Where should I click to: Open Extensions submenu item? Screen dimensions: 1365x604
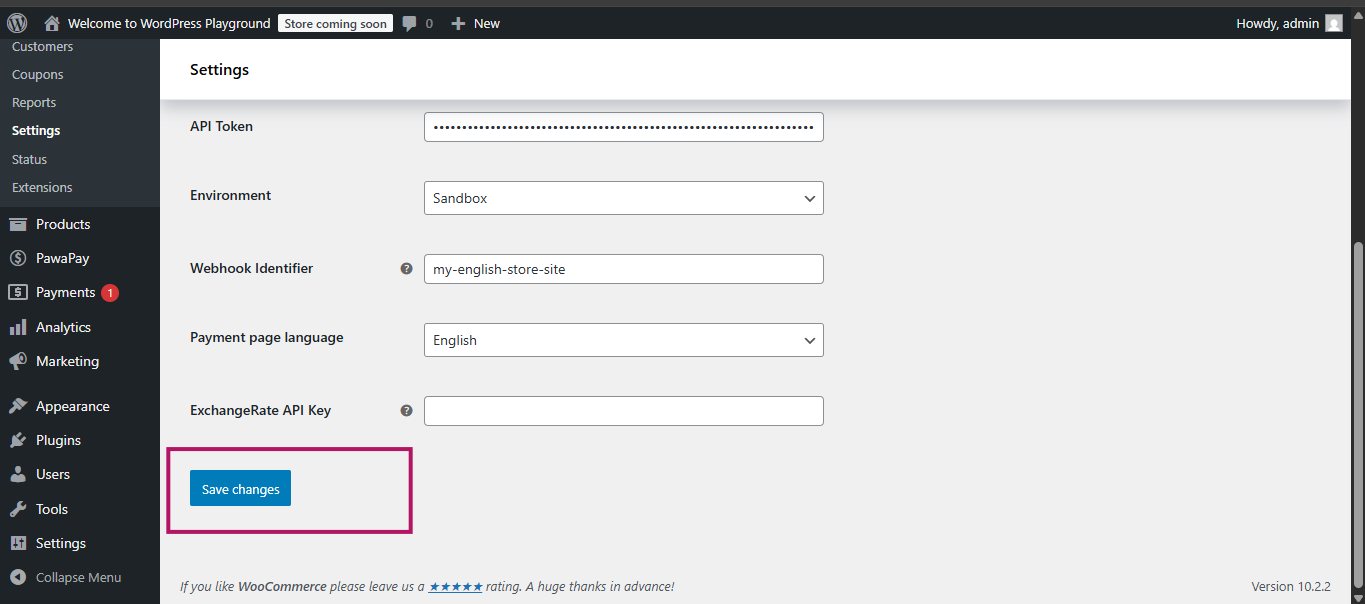point(42,187)
